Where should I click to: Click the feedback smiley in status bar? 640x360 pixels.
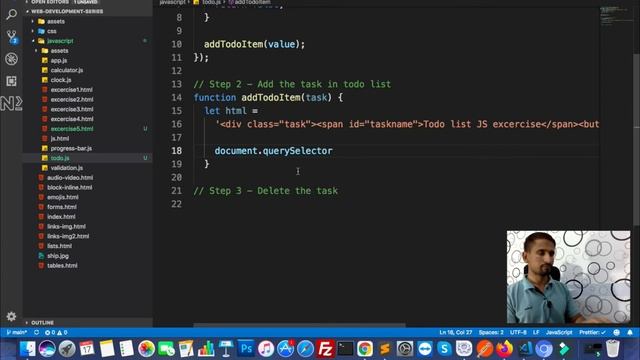(617, 332)
